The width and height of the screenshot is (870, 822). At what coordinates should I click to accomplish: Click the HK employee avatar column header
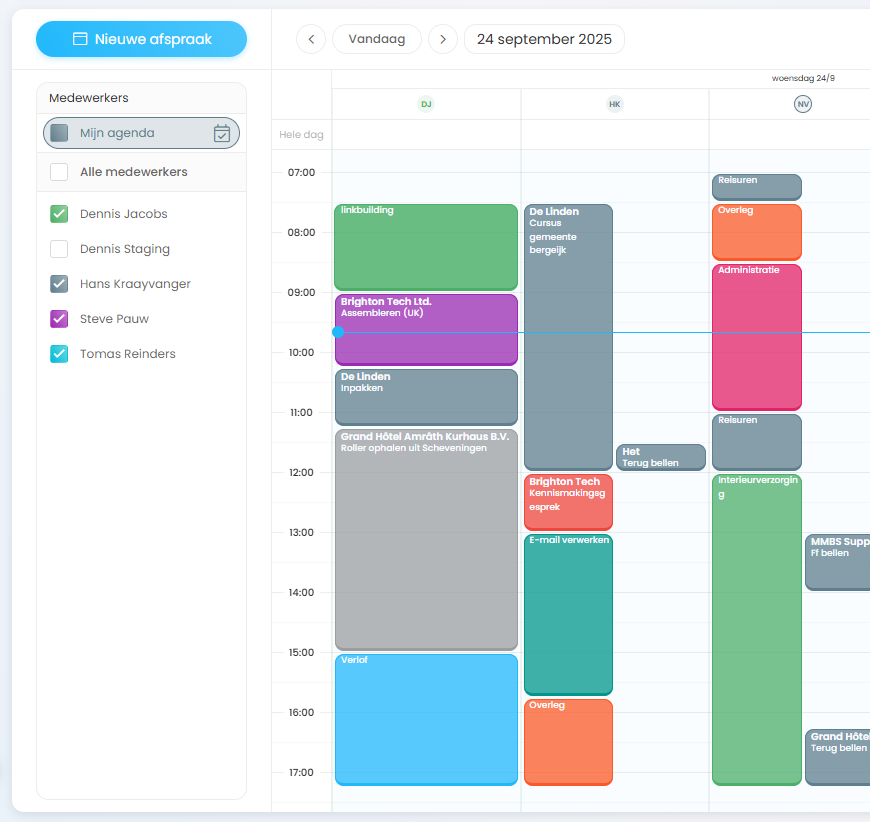pyautogui.click(x=615, y=104)
